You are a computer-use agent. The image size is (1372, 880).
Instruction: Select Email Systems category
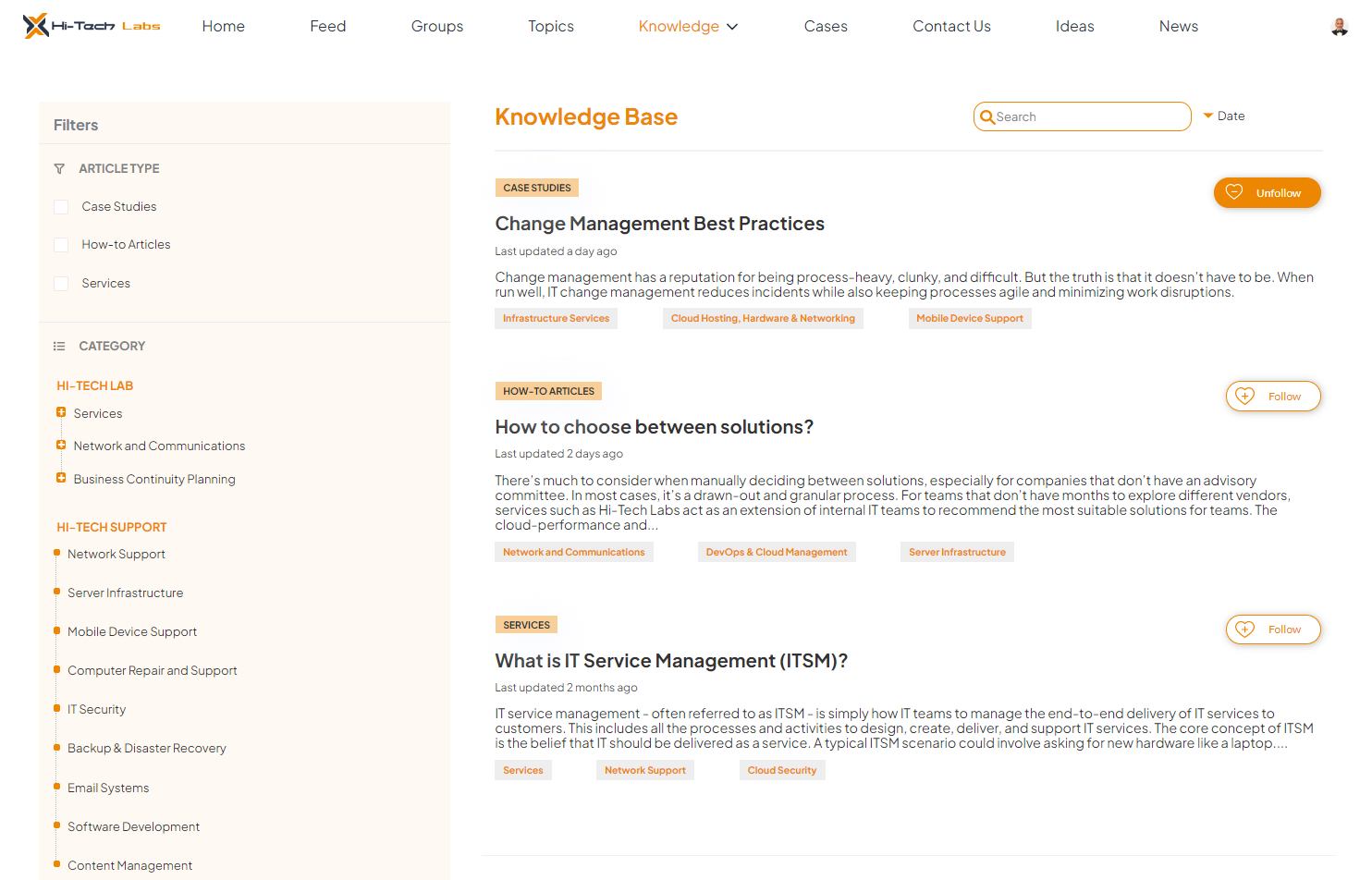(108, 788)
